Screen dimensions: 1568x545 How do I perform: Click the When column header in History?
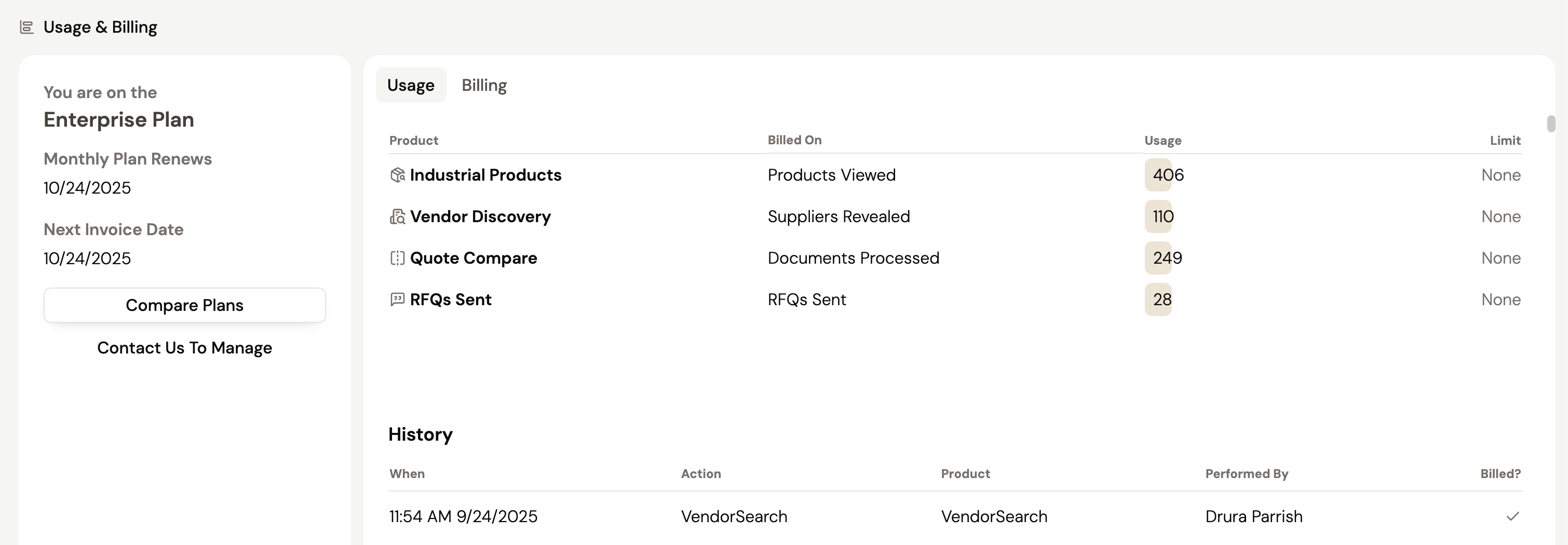tap(407, 474)
